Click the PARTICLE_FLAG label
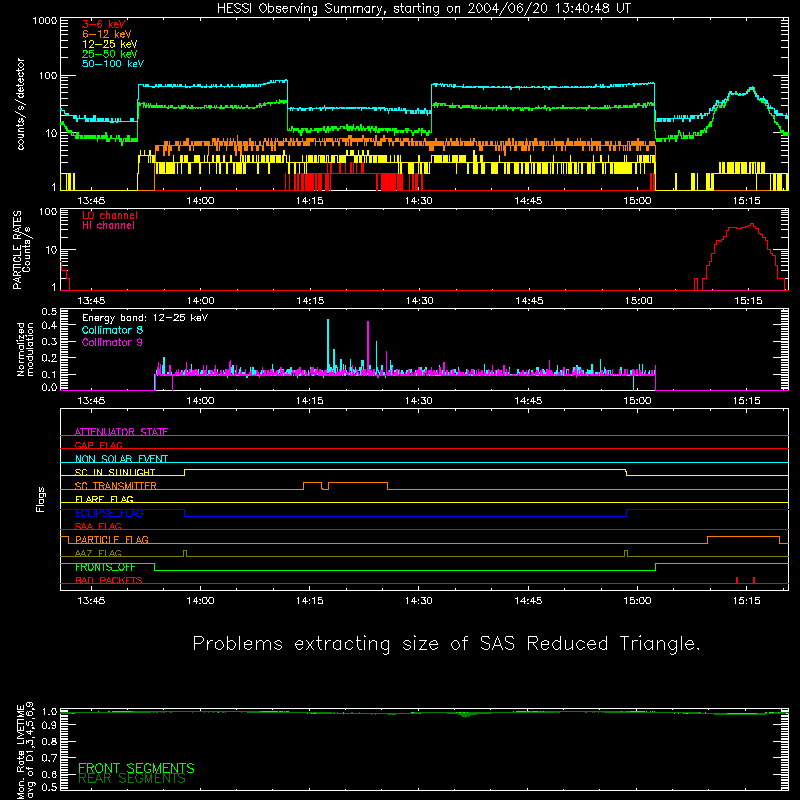The height and width of the screenshot is (800, 800). (112, 539)
